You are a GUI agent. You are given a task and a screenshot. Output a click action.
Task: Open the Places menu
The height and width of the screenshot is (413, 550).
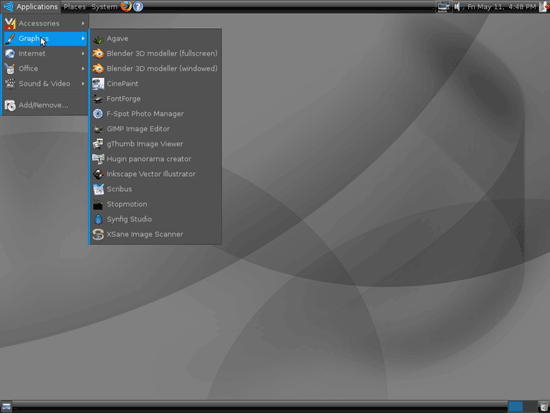tap(75, 7)
